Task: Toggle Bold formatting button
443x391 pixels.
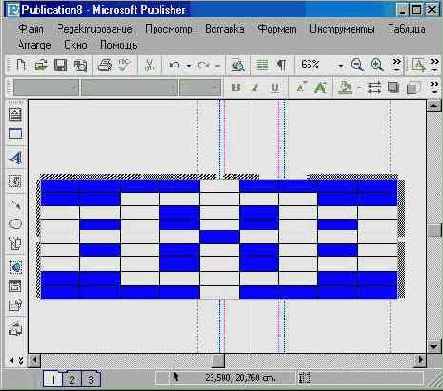Action: (x=236, y=87)
